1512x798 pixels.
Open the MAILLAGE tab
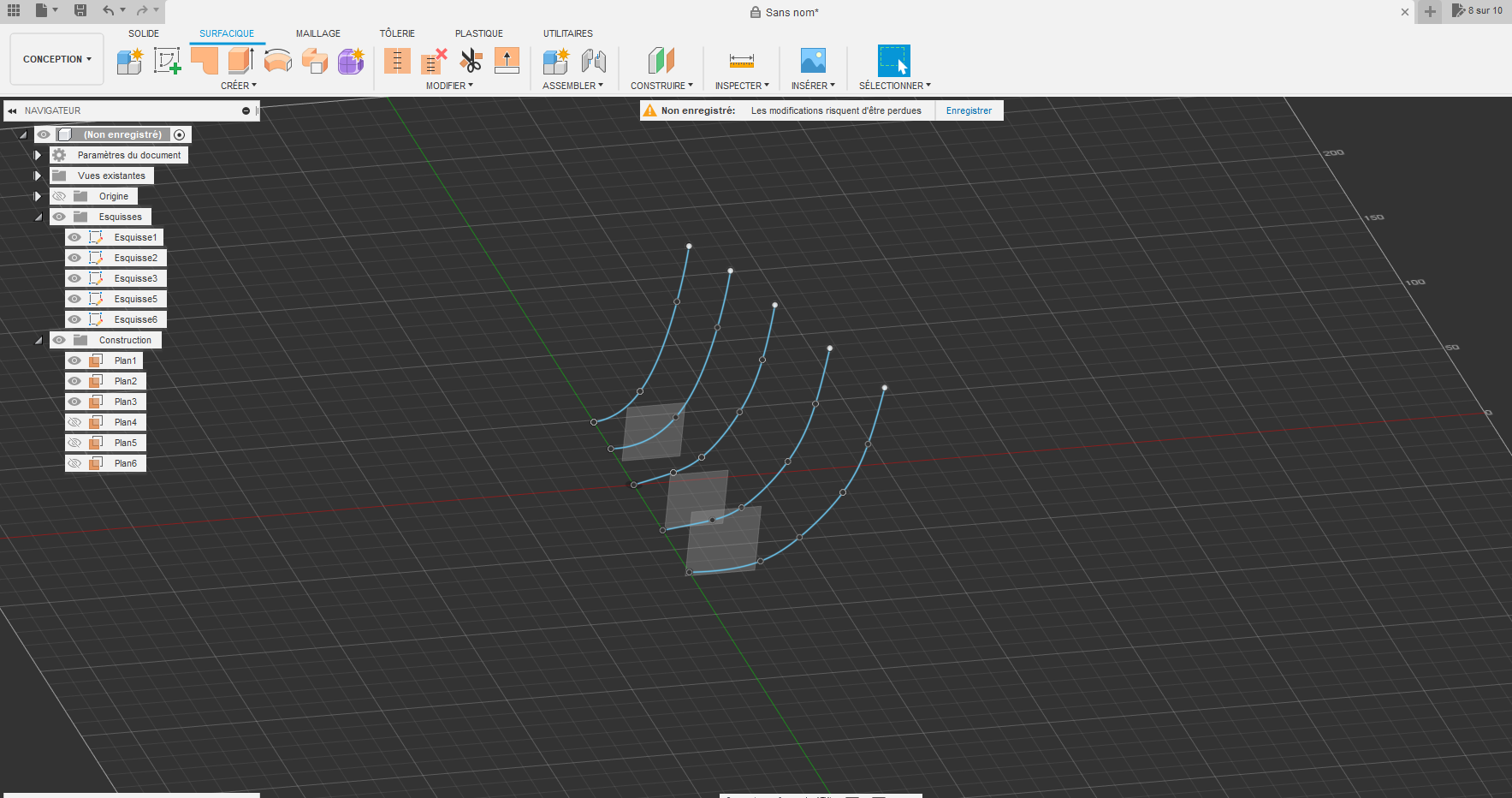coord(317,33)
